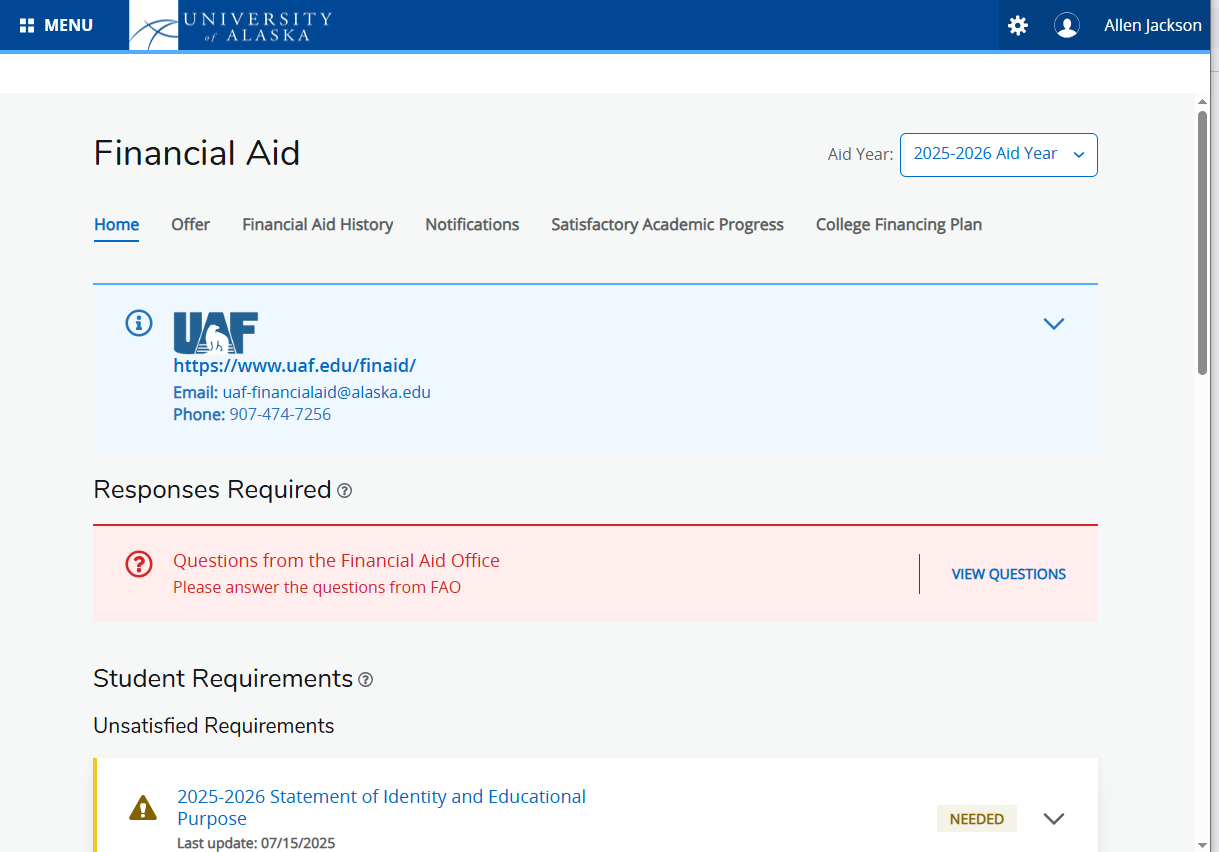Click the phone number 907-474-7256
This screenshot has height=852, width=1219.
[280, 414]
